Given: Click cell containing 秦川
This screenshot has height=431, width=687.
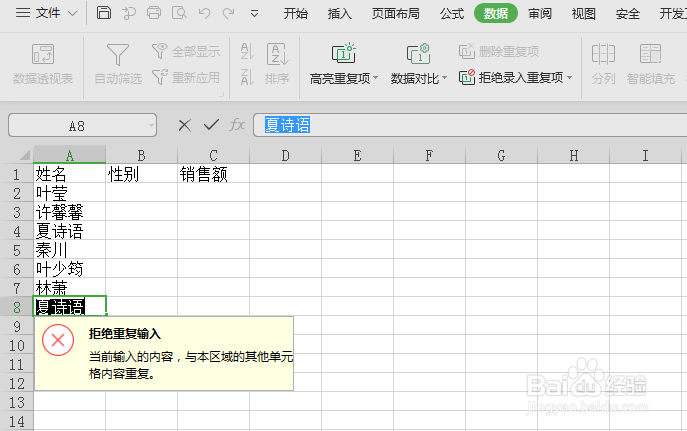Looking at the screenshot, I should pos(69,250).
